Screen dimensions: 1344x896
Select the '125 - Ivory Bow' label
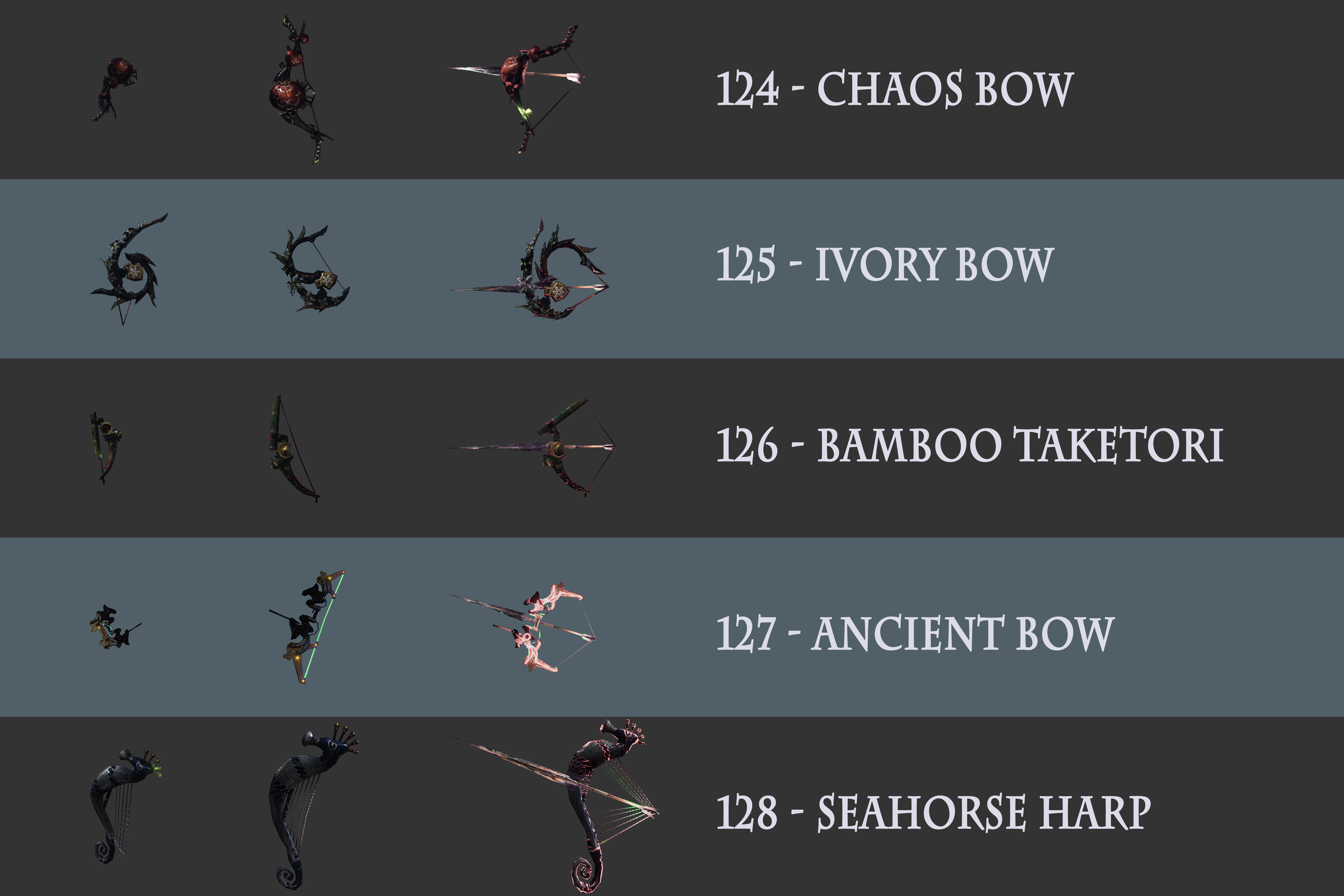tap(885, 264)
